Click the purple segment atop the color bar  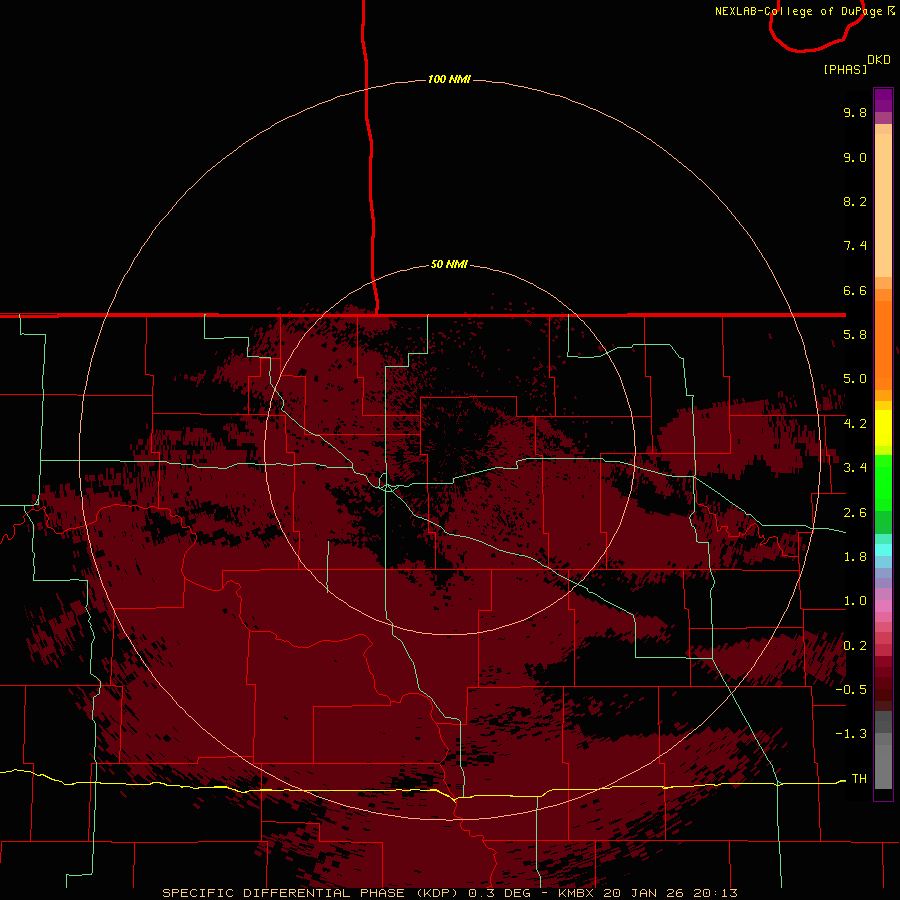tap(883, 100)
